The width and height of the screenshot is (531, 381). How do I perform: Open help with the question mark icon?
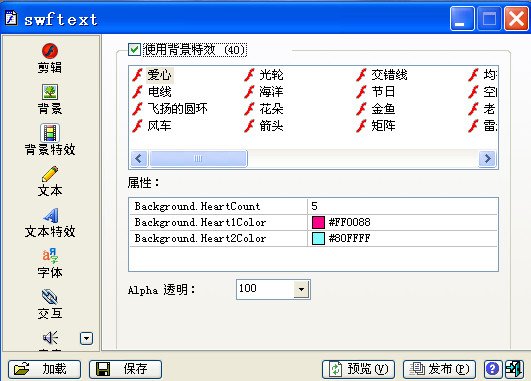tap(492, 369)
